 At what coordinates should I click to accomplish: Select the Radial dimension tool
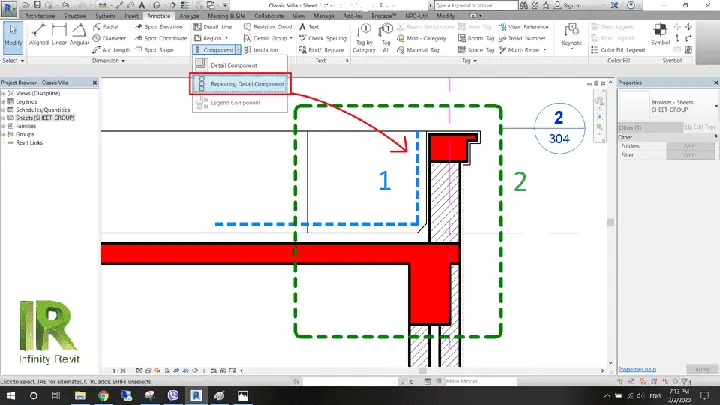tap(106, 27)
